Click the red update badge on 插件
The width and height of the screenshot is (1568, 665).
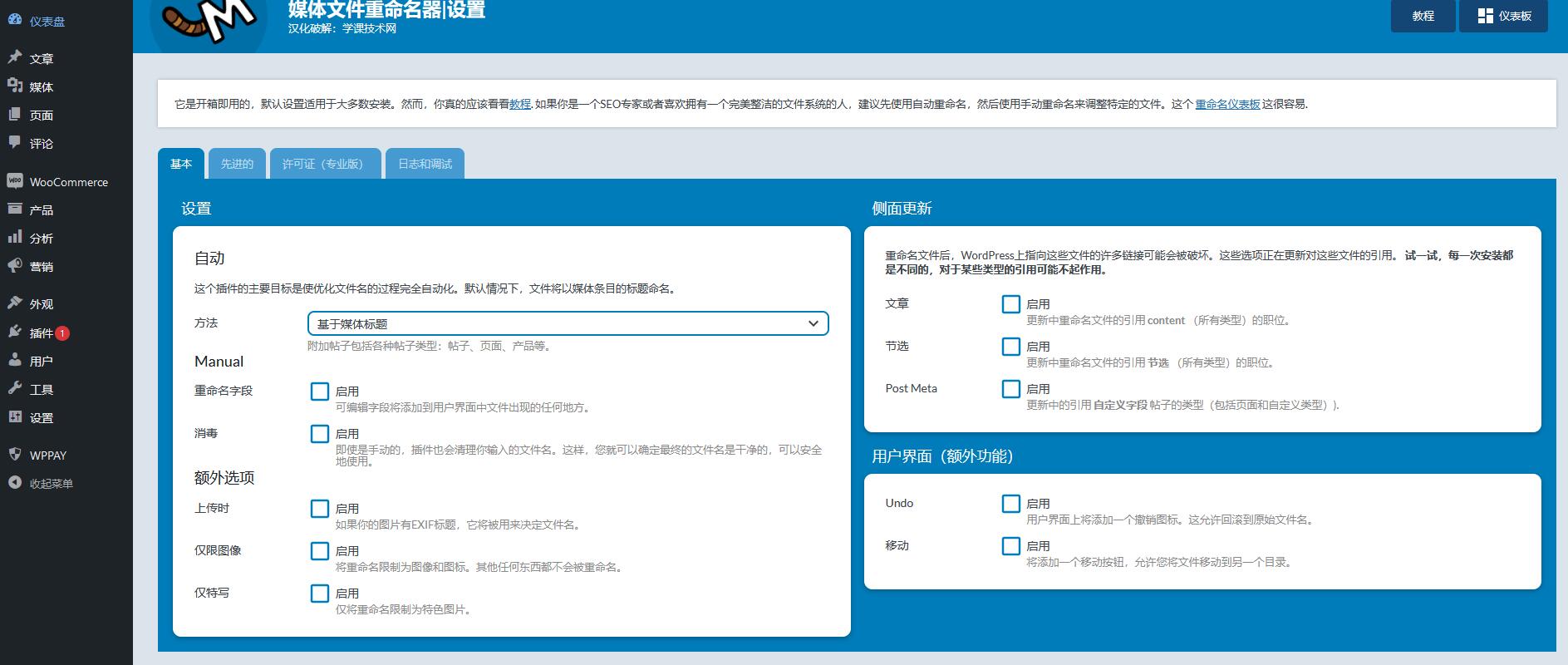click(62, 333)
